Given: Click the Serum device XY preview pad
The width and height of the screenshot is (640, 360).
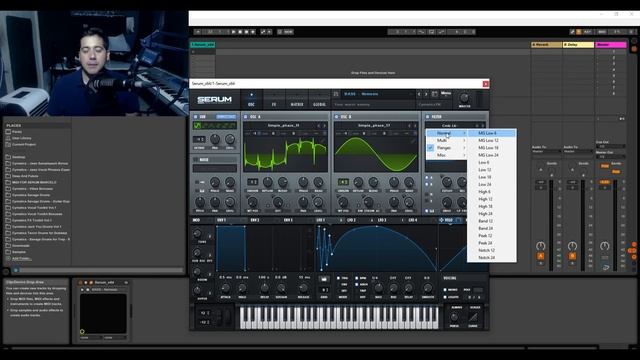Looking at the screenshot, I should coord(103,313).
